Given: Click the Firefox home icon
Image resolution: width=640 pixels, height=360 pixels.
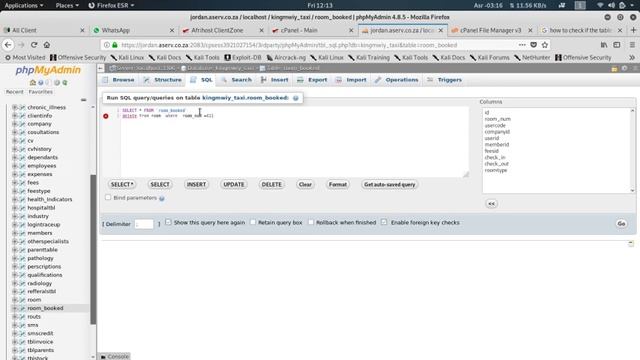Looking at the screenshot, I should tap(47, 45).
